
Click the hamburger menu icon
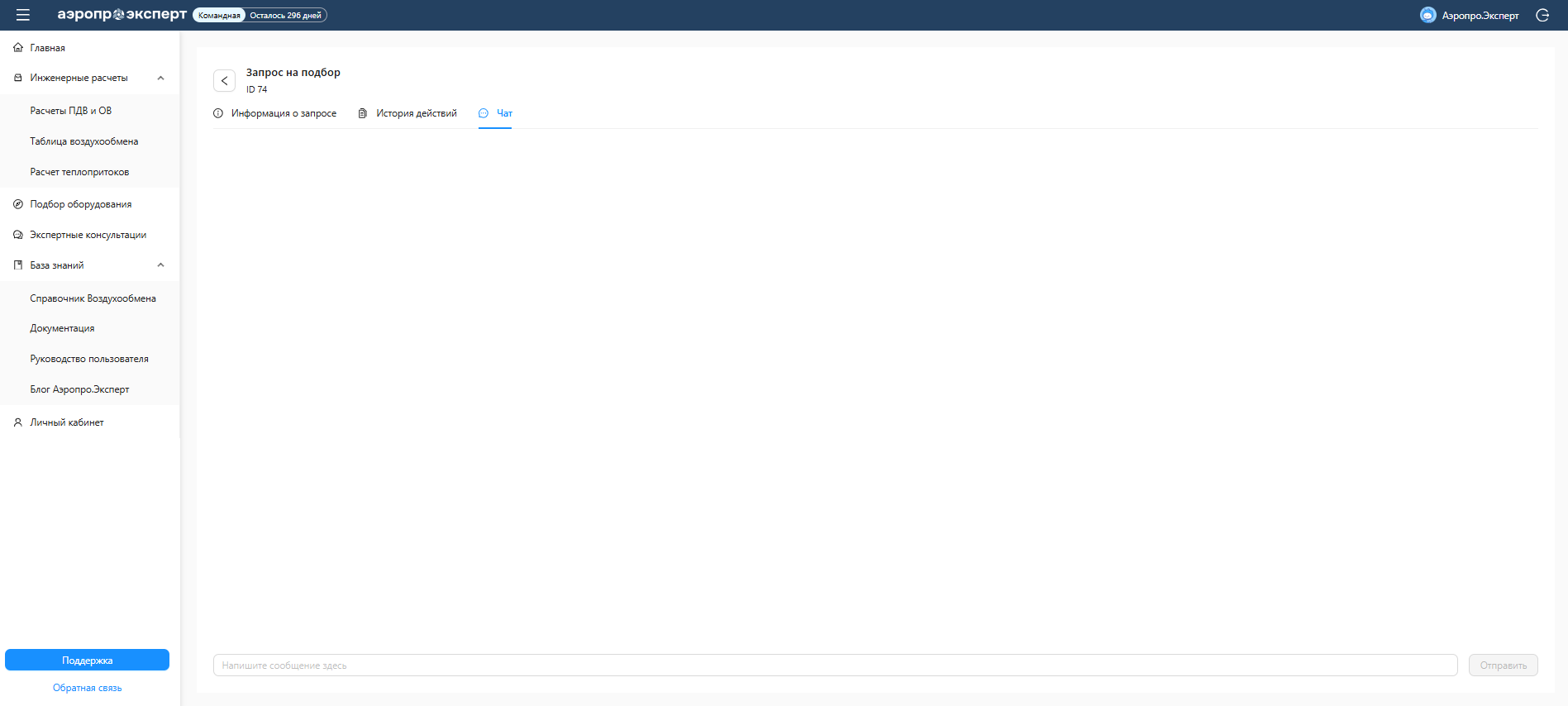[23, 15]
